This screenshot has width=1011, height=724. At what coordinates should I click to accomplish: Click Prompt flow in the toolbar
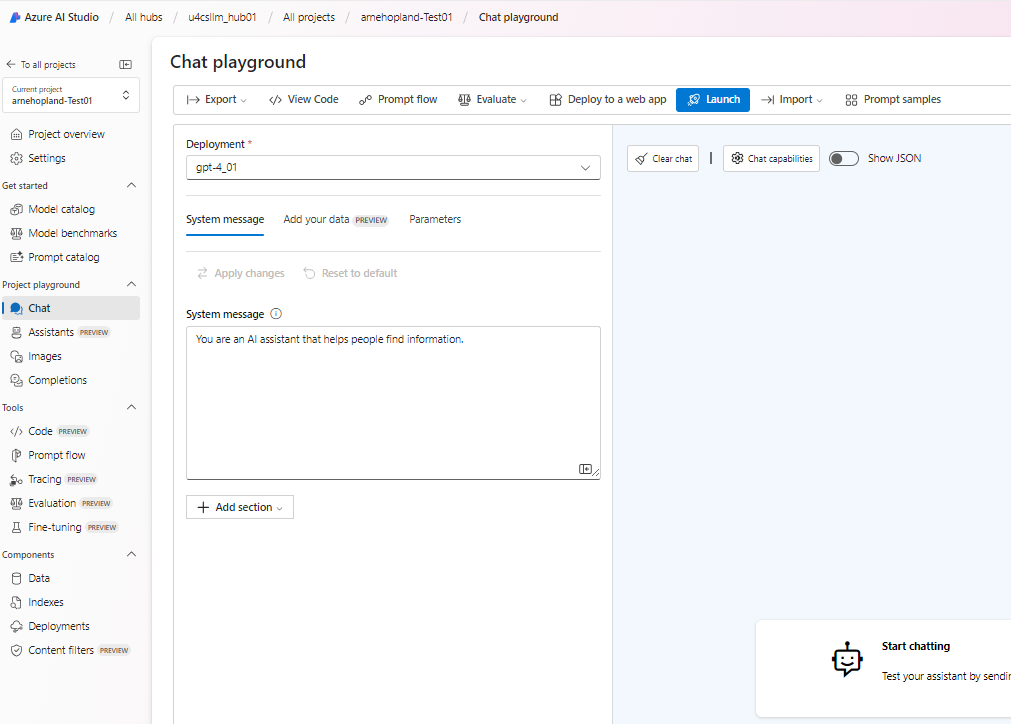click(398, 99)
